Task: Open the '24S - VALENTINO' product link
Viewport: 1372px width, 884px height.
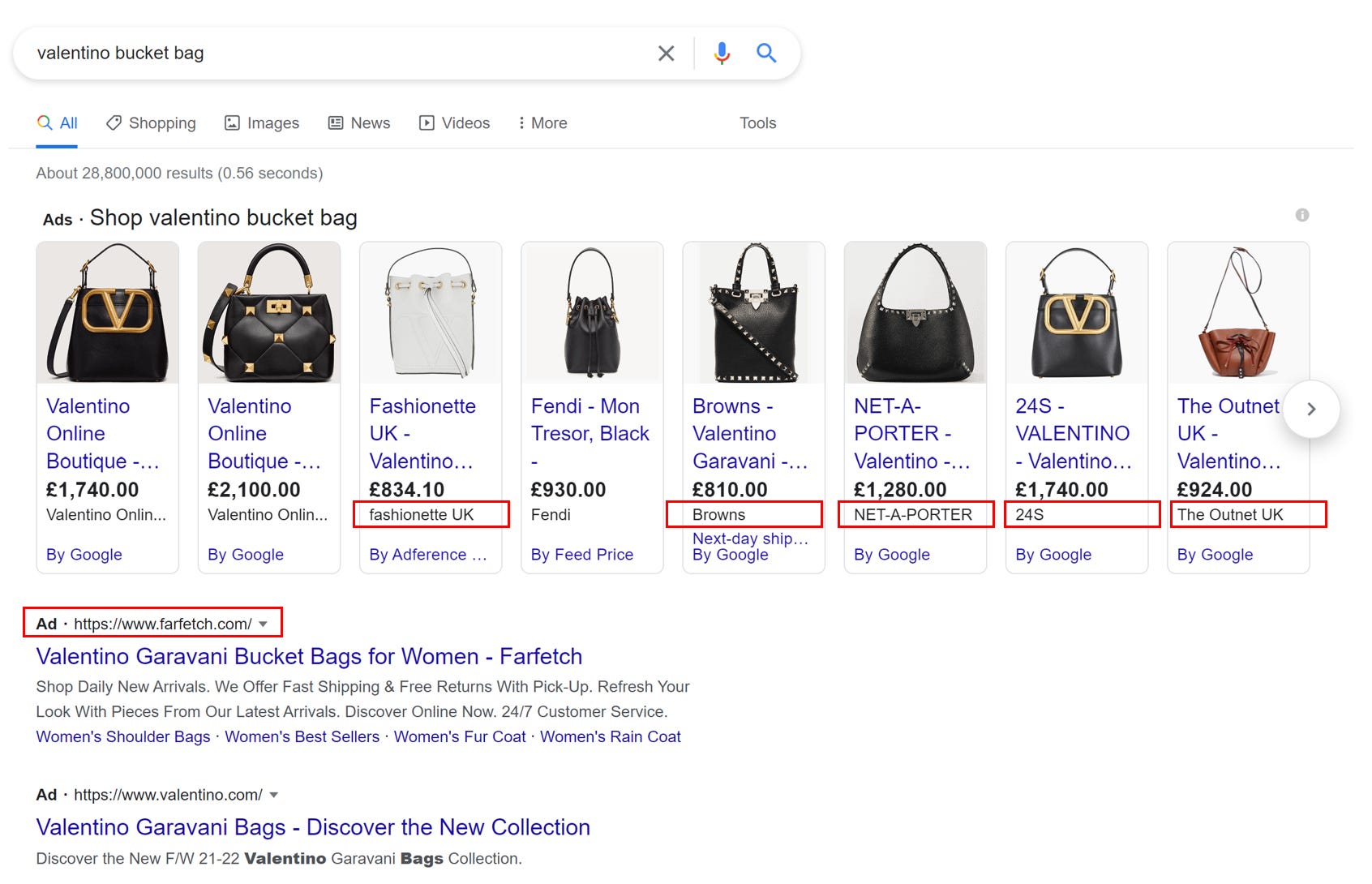Action: (x=1073, y=433)
